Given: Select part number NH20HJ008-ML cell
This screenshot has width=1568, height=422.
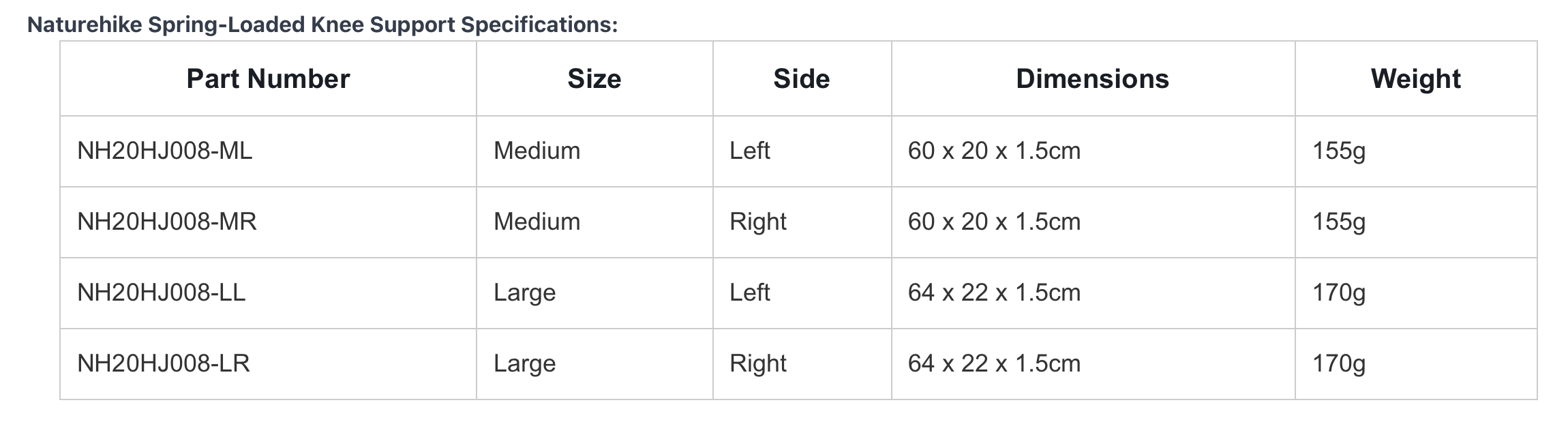Looking at the screenshot, I should (x=268, y=151).
